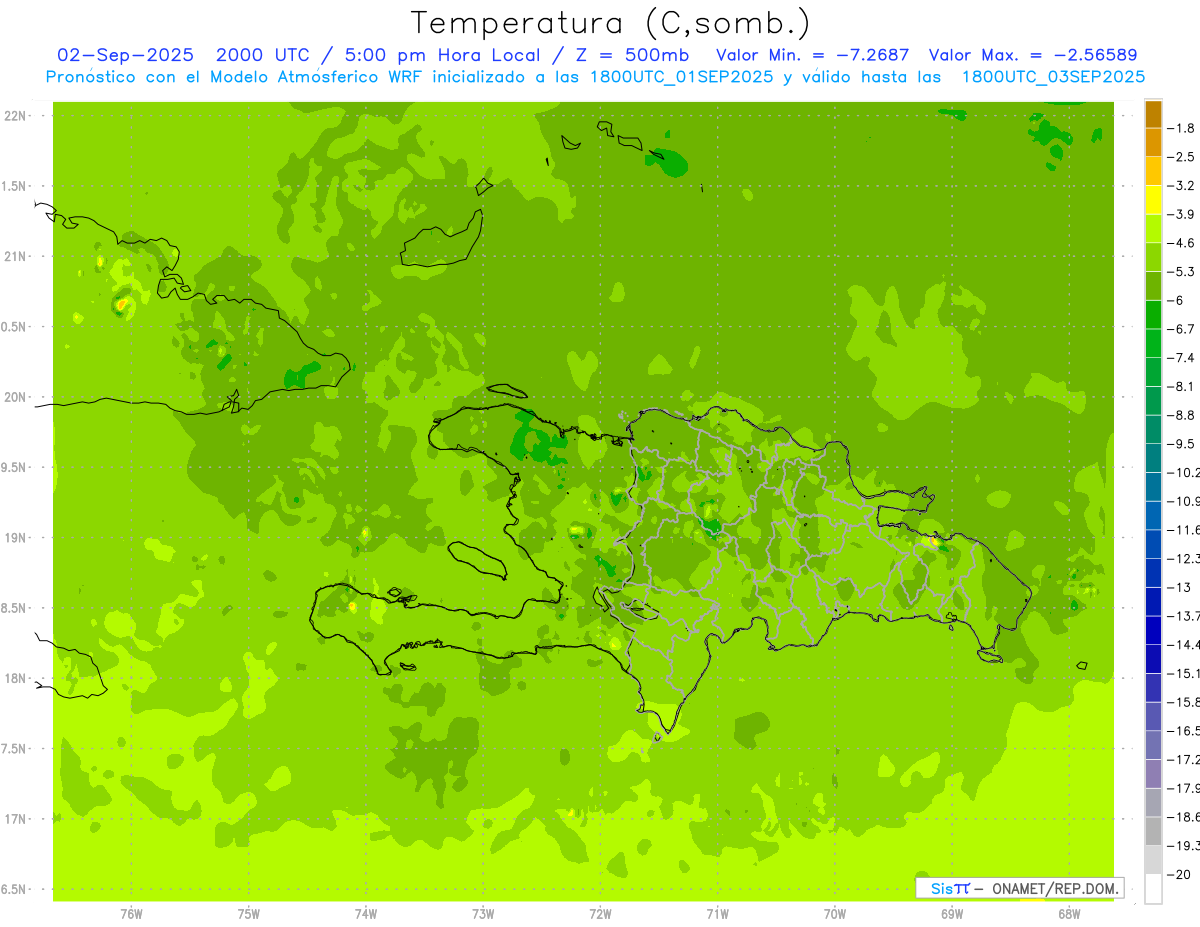Click the "5:00 pm Hora Local" text
The image size is (1200, 927).
click(443, 55)
